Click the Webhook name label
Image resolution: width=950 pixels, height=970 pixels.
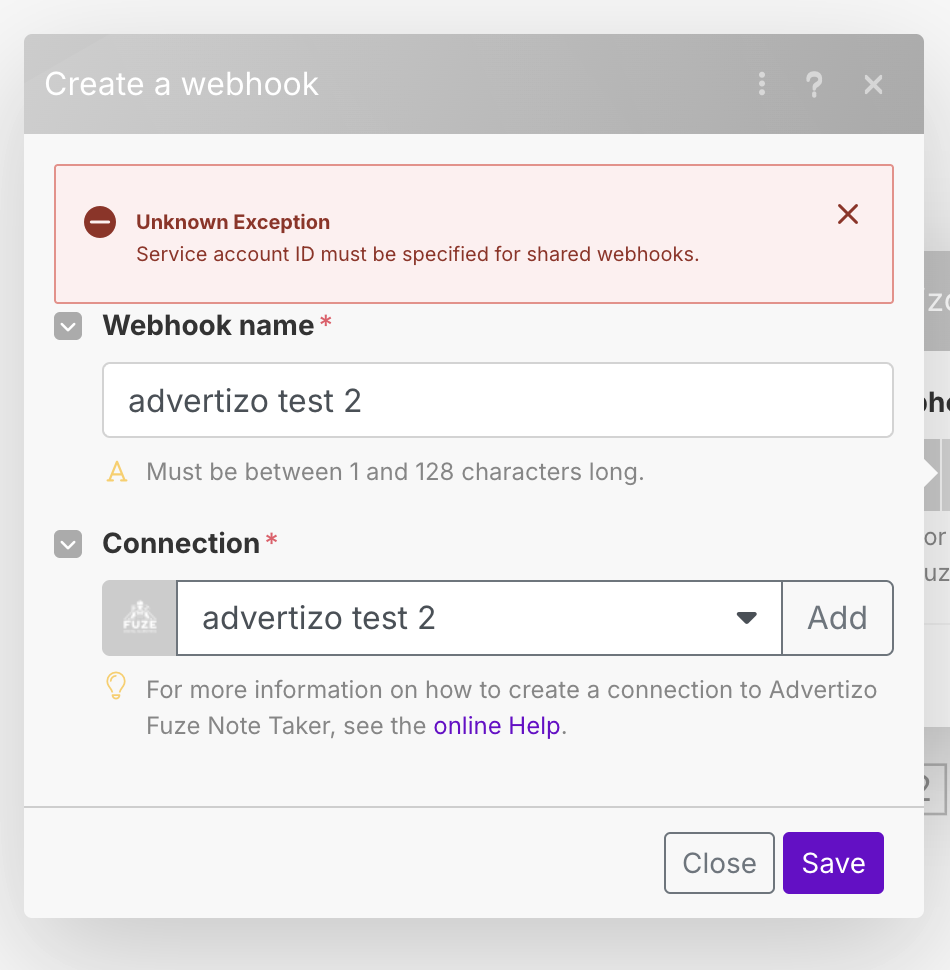pos(208,326)
